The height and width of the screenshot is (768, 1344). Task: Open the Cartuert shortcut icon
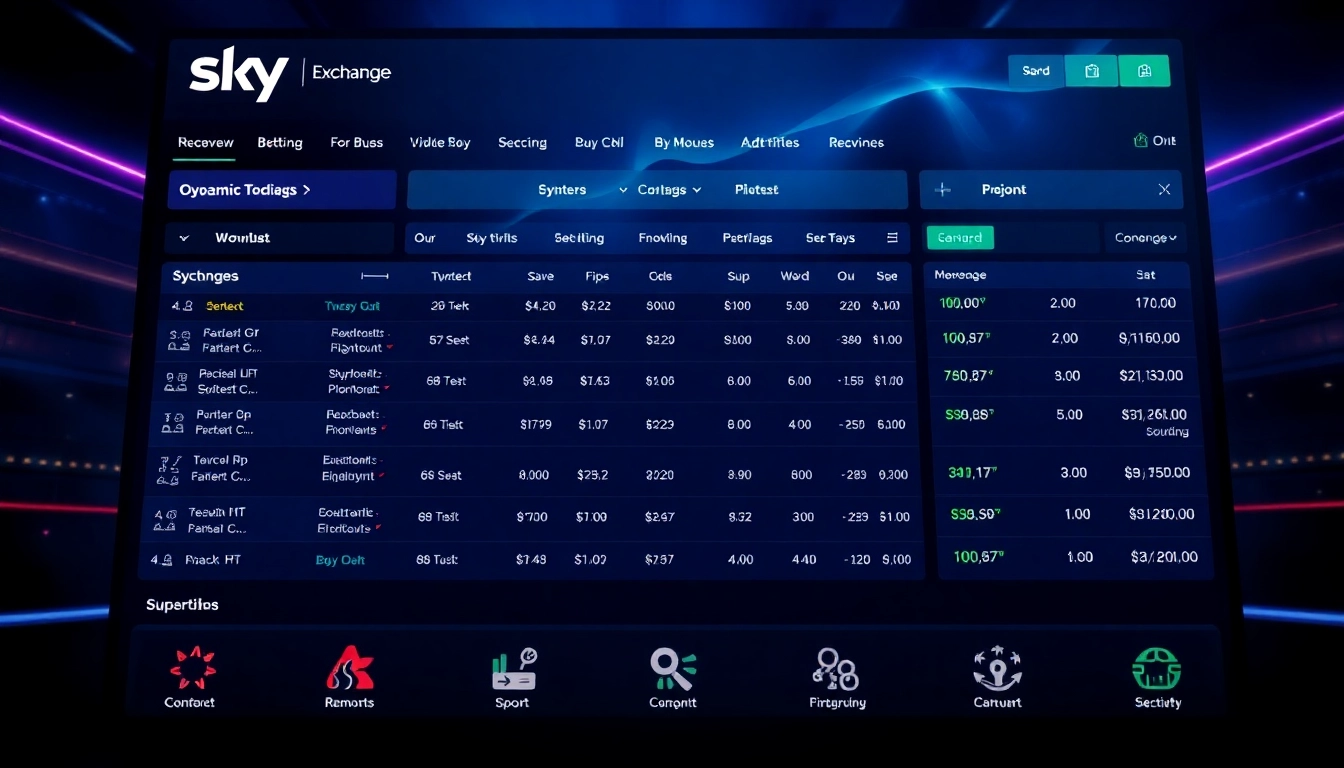(x=997, y=668)
